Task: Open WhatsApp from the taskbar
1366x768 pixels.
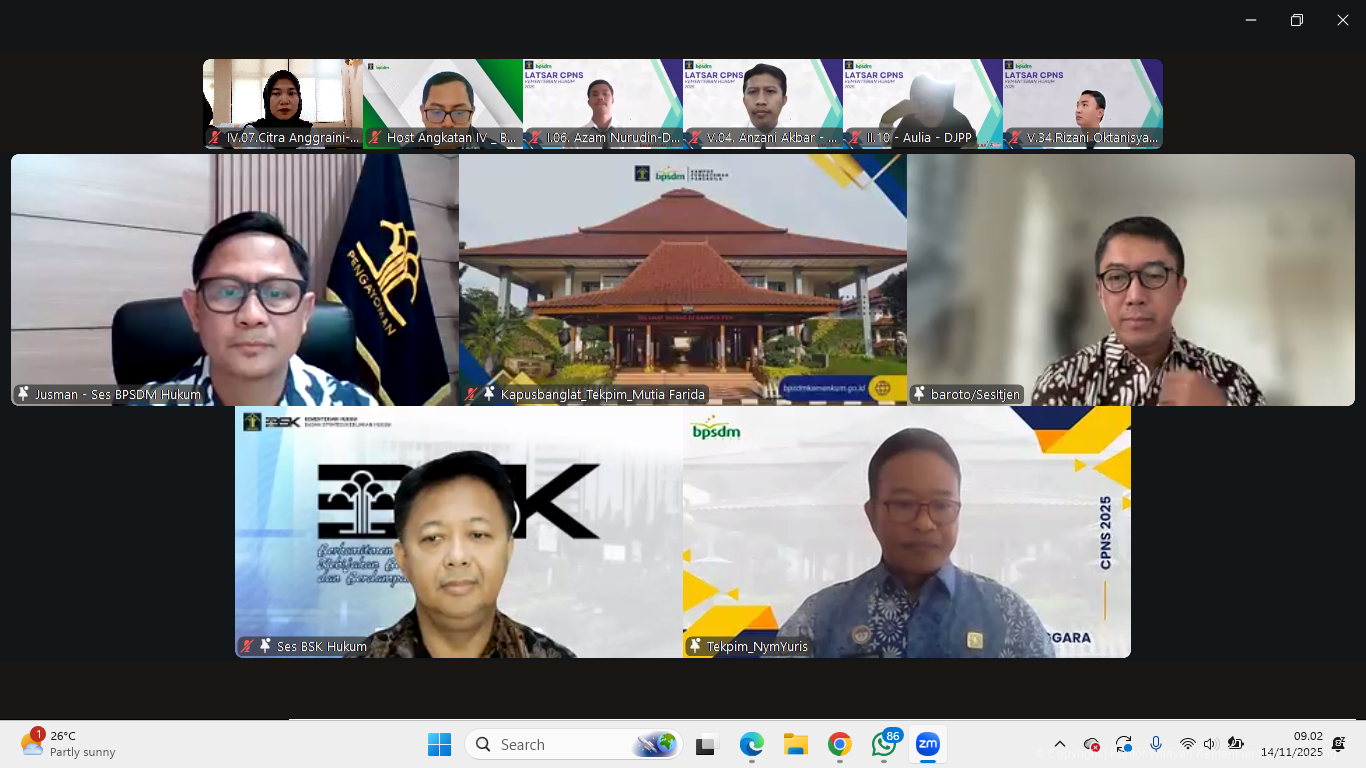Action: pyautogui.click(x=883, y=744)
